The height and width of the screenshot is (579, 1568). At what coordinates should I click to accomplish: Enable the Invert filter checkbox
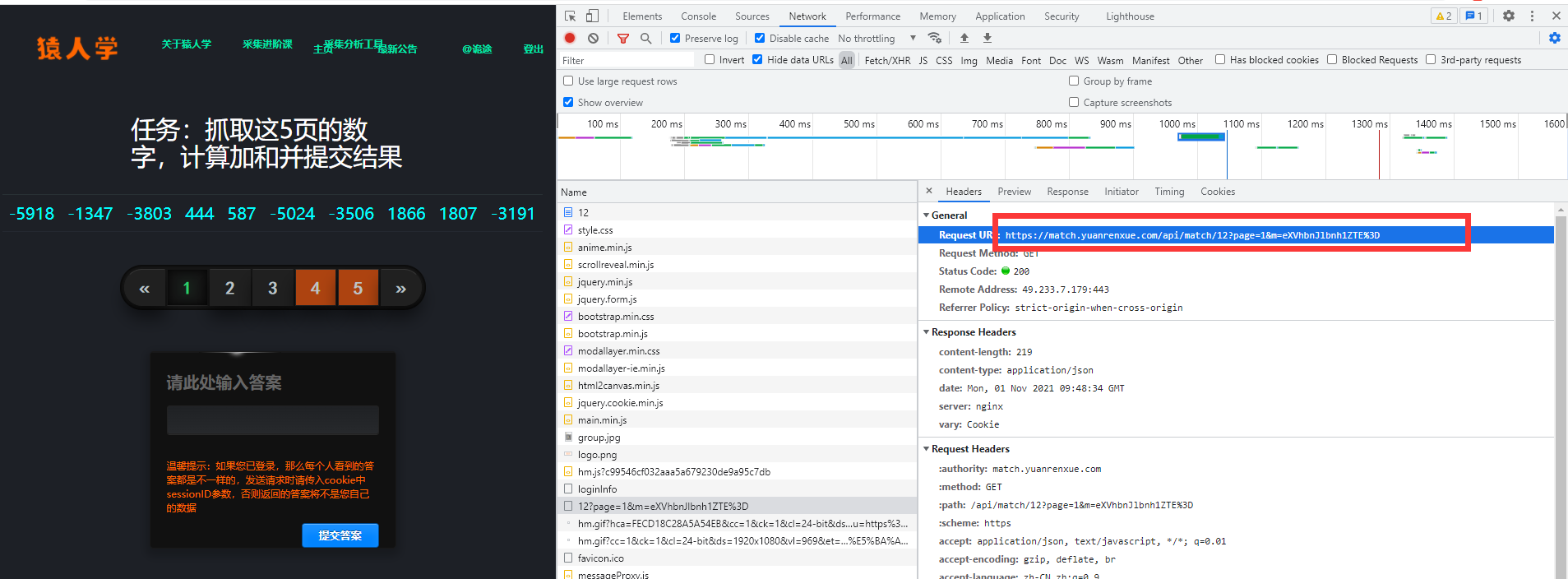coord(710,59)
